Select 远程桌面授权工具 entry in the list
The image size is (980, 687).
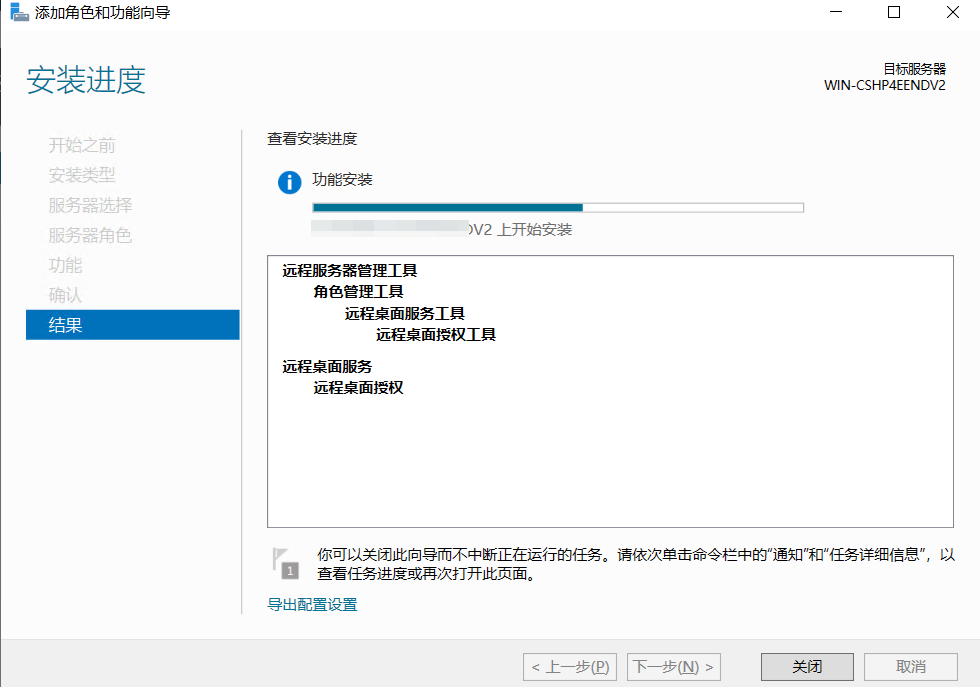(x=436, y=334)
